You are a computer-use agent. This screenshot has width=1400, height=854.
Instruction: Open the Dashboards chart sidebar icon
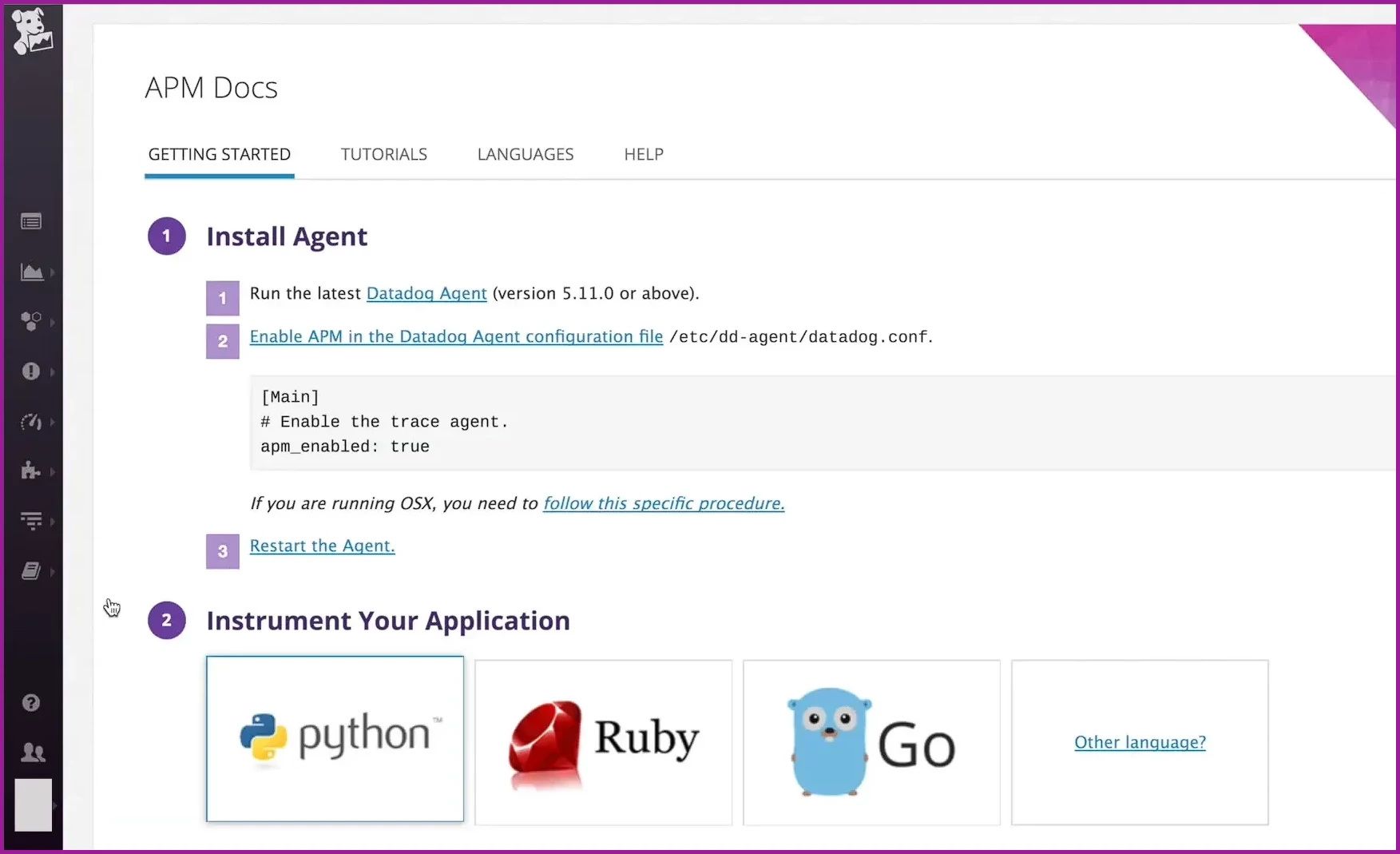[x=32, y=272]
